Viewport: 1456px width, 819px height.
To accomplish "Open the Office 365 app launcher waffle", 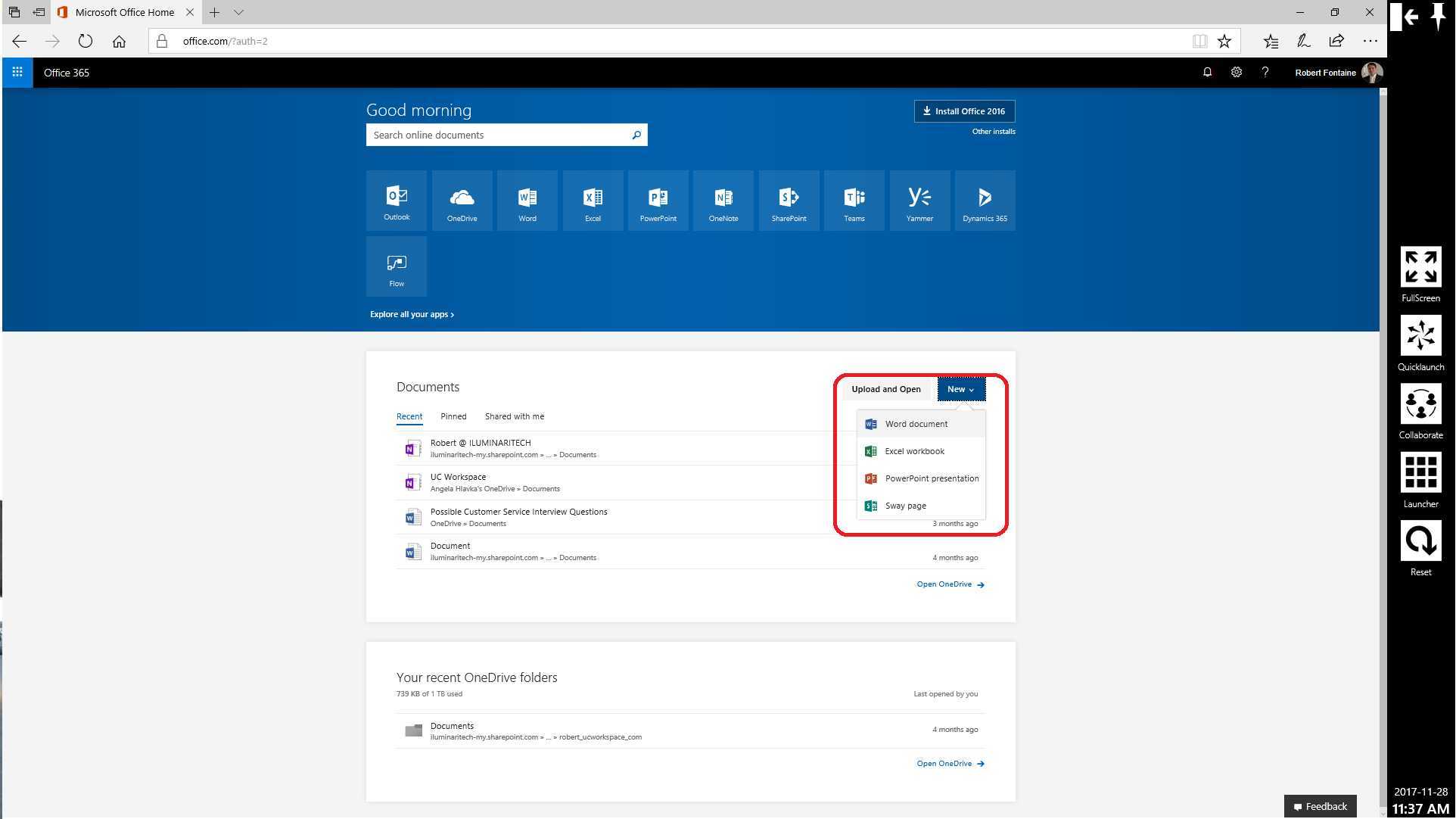I will [17, 73].
